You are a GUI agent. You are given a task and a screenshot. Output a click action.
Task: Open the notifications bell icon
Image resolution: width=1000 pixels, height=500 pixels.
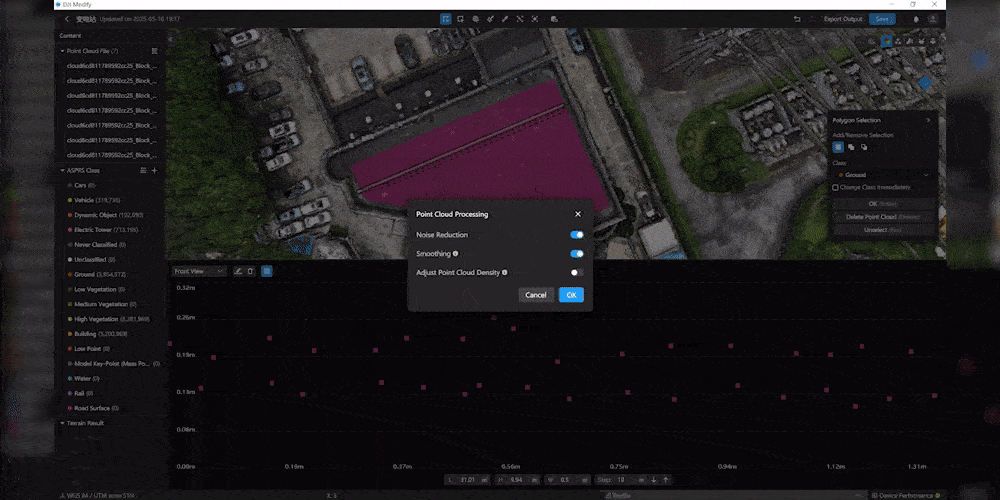916,19
